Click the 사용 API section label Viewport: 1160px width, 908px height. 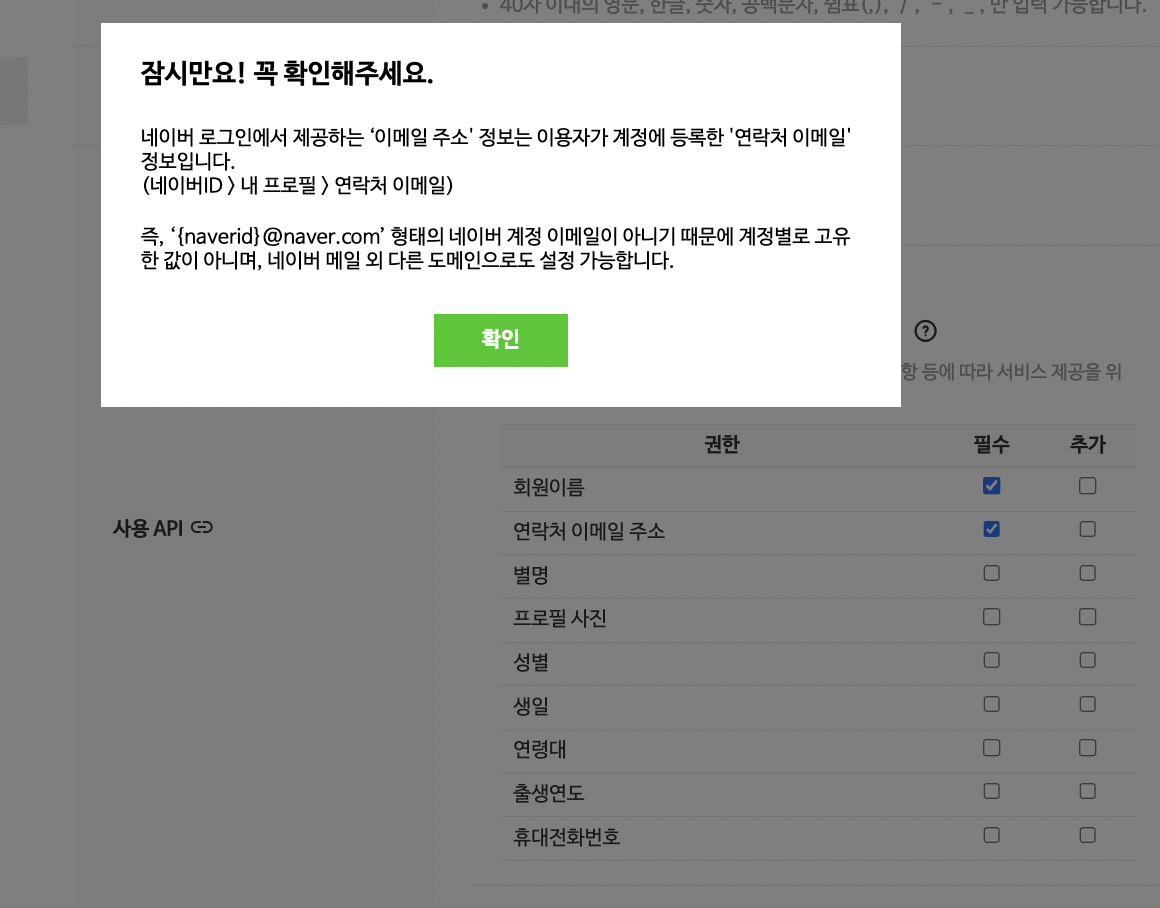pos(147,528)
